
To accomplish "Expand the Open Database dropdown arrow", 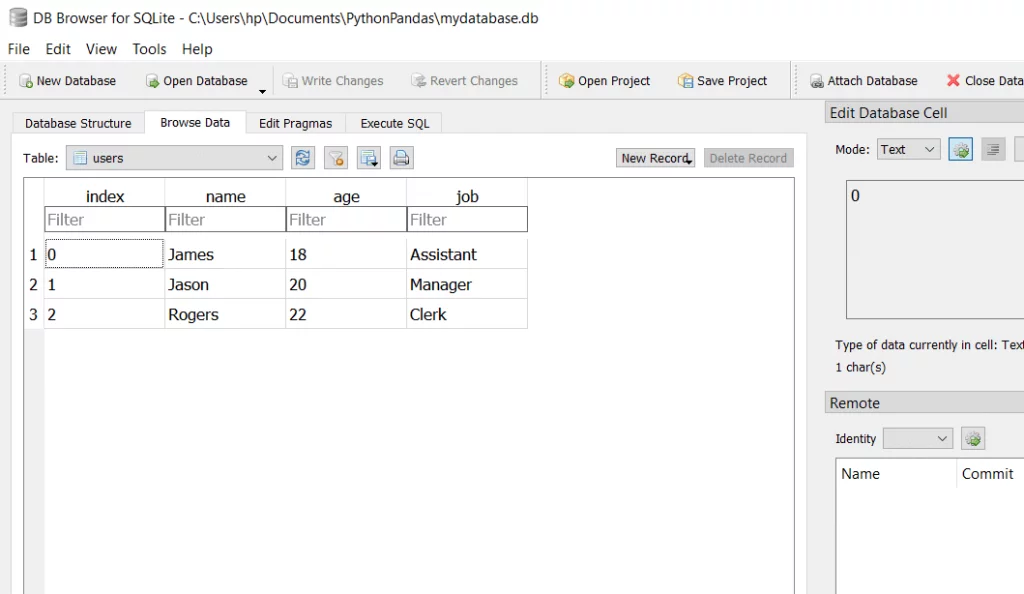I will (x=262, y=91).
